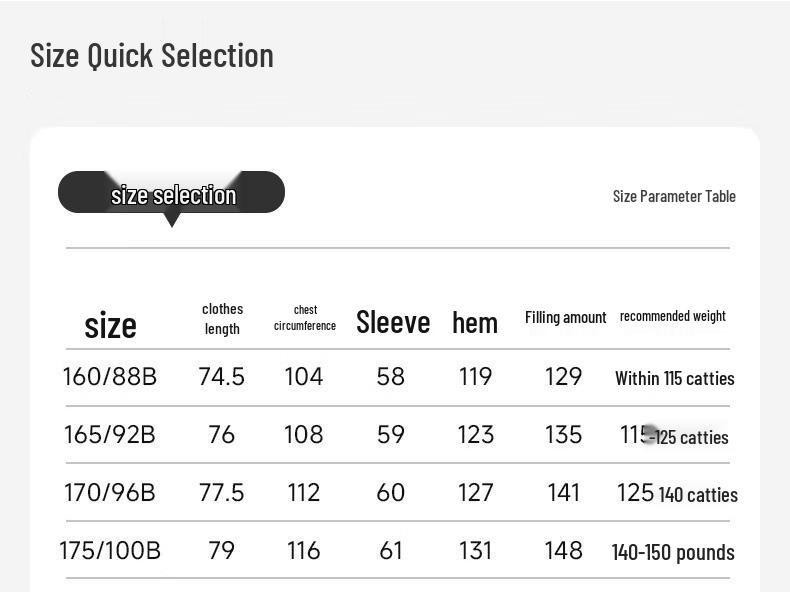Click the 74.5 clothes length value
The height and width of the screenshot is (593, 790).
click(x=222, y=377)
